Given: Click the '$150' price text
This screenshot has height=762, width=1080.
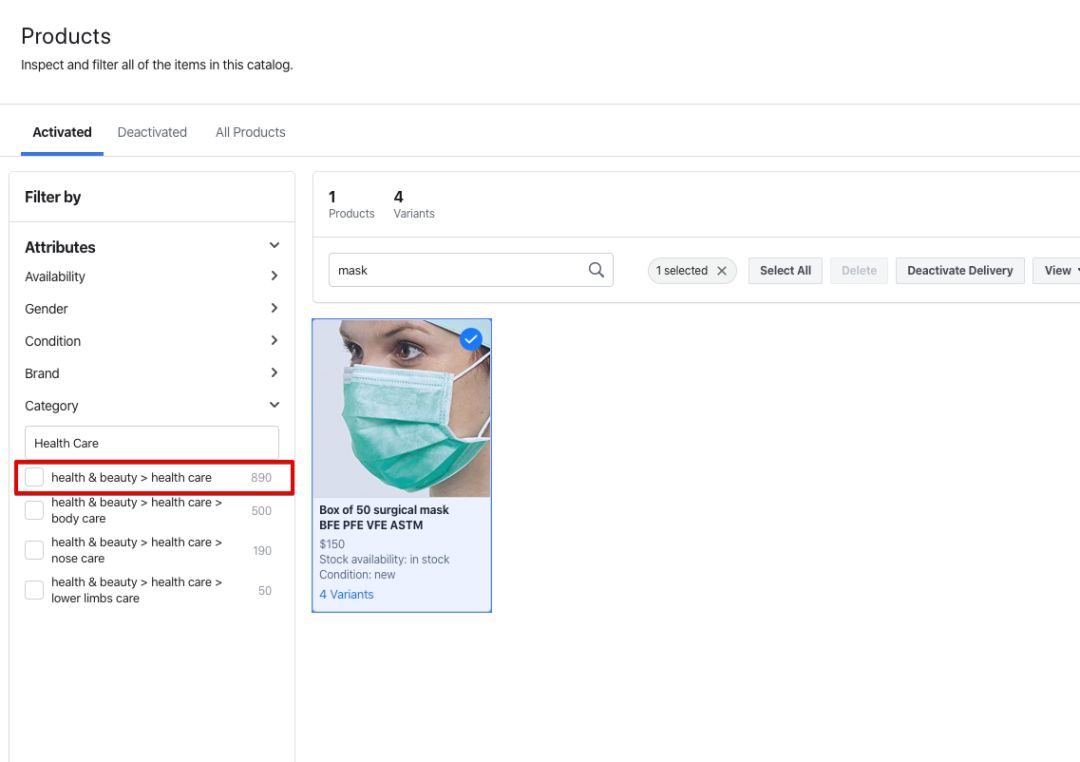Looking at the screenshot, I should click(x=332, y=544).
